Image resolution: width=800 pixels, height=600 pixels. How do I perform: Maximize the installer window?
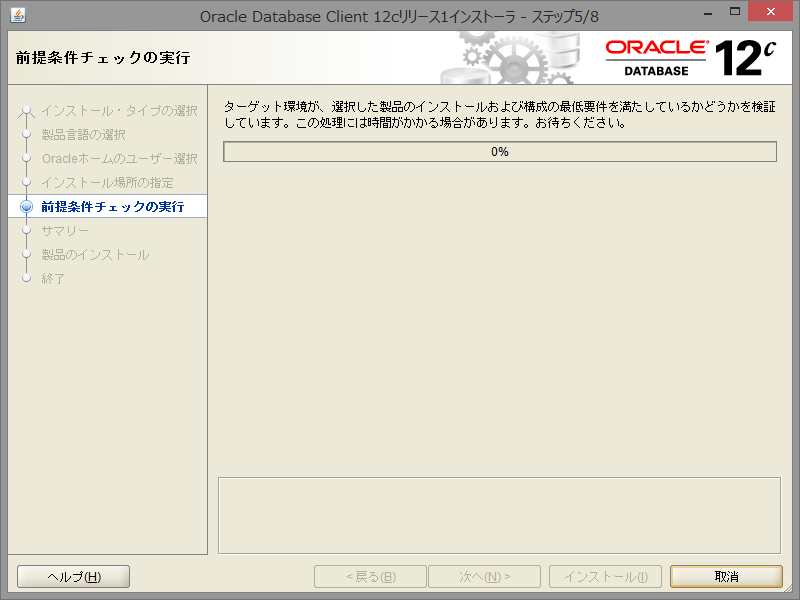(x=735, y=12)
